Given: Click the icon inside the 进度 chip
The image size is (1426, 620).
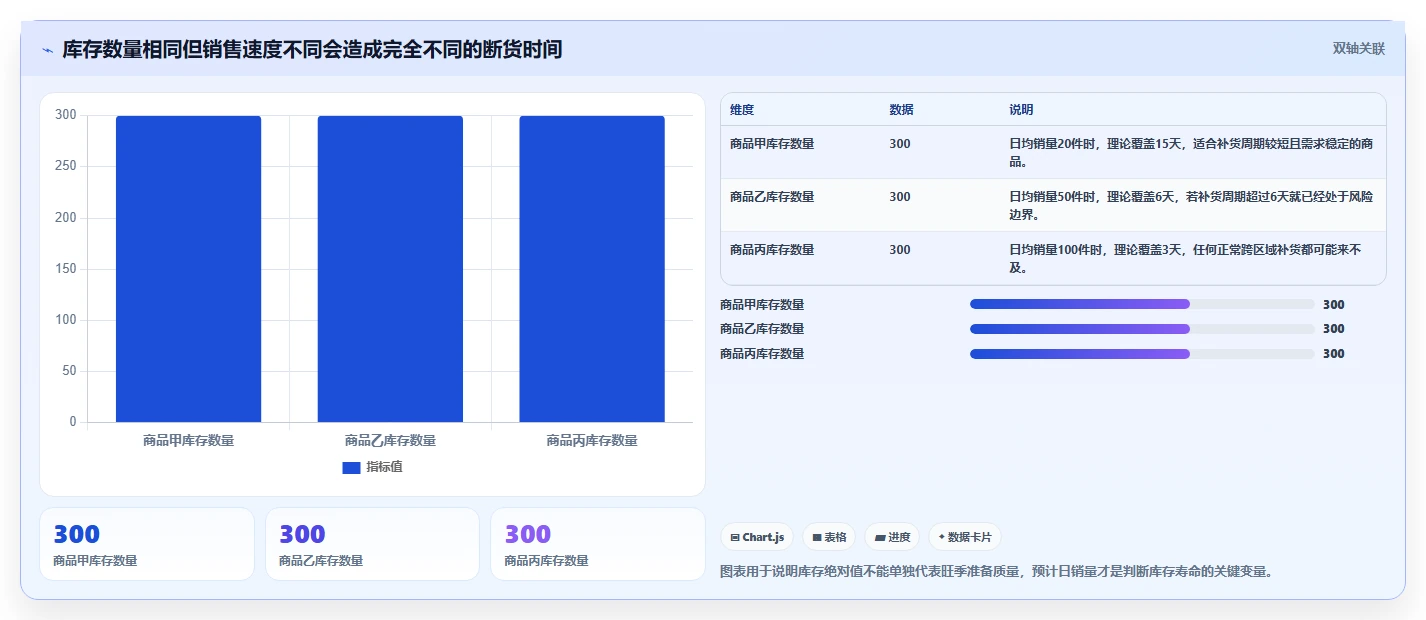Looking at the screenshot, I should [x=880, y=537].
